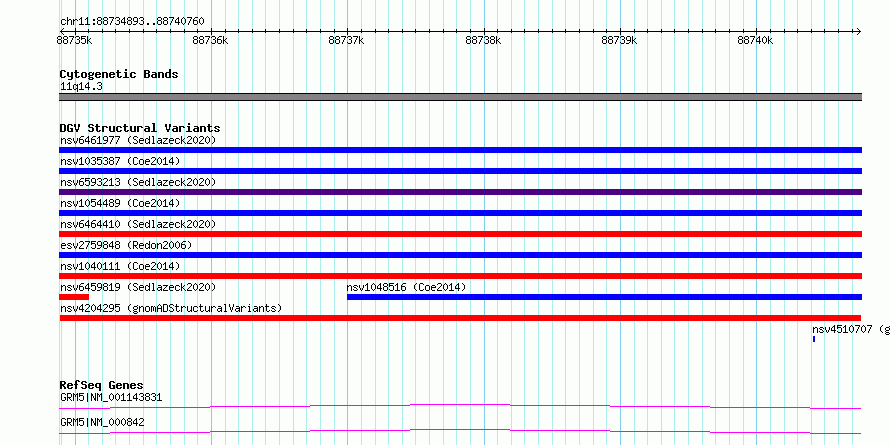Open esv2759848 (Redon2006) variant label
This screenshot has width=890, height=445.
pyautogui.click(x=126, y=245)
